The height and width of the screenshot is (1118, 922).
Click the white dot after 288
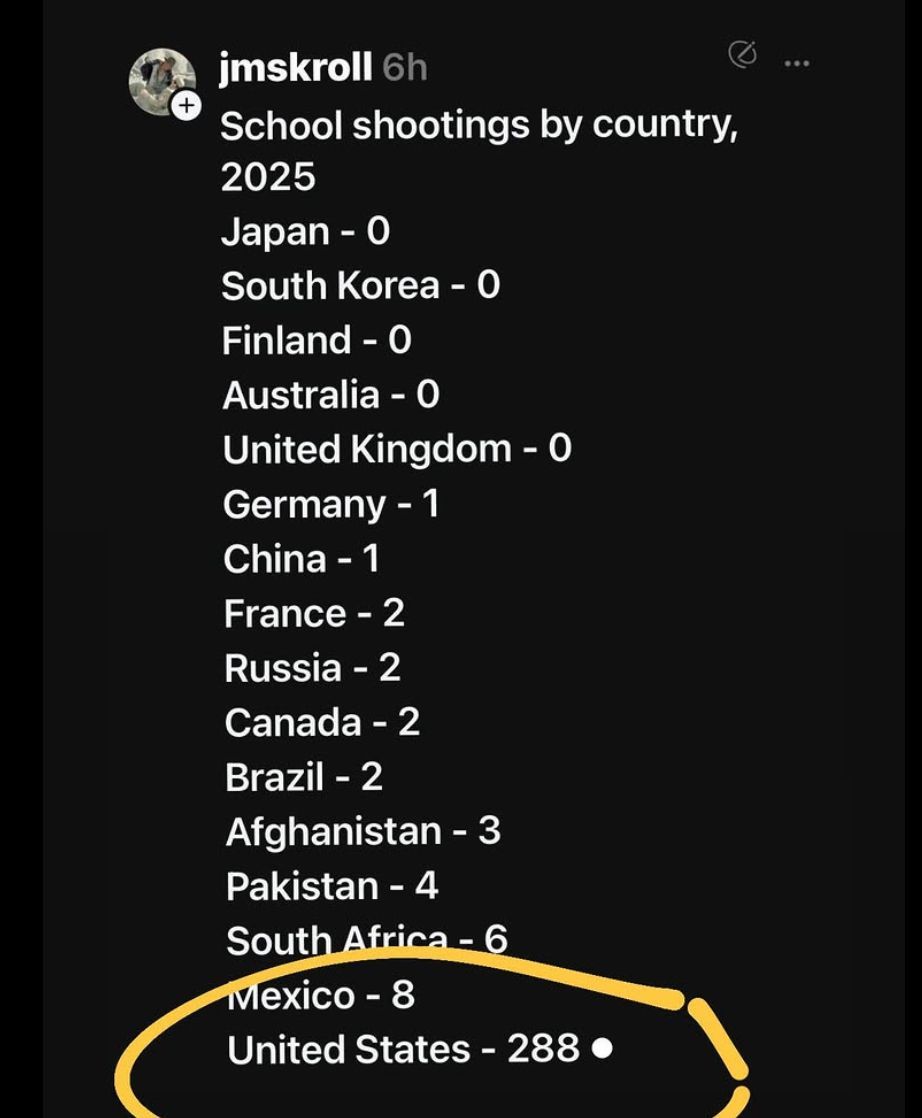click(601, 1049)
